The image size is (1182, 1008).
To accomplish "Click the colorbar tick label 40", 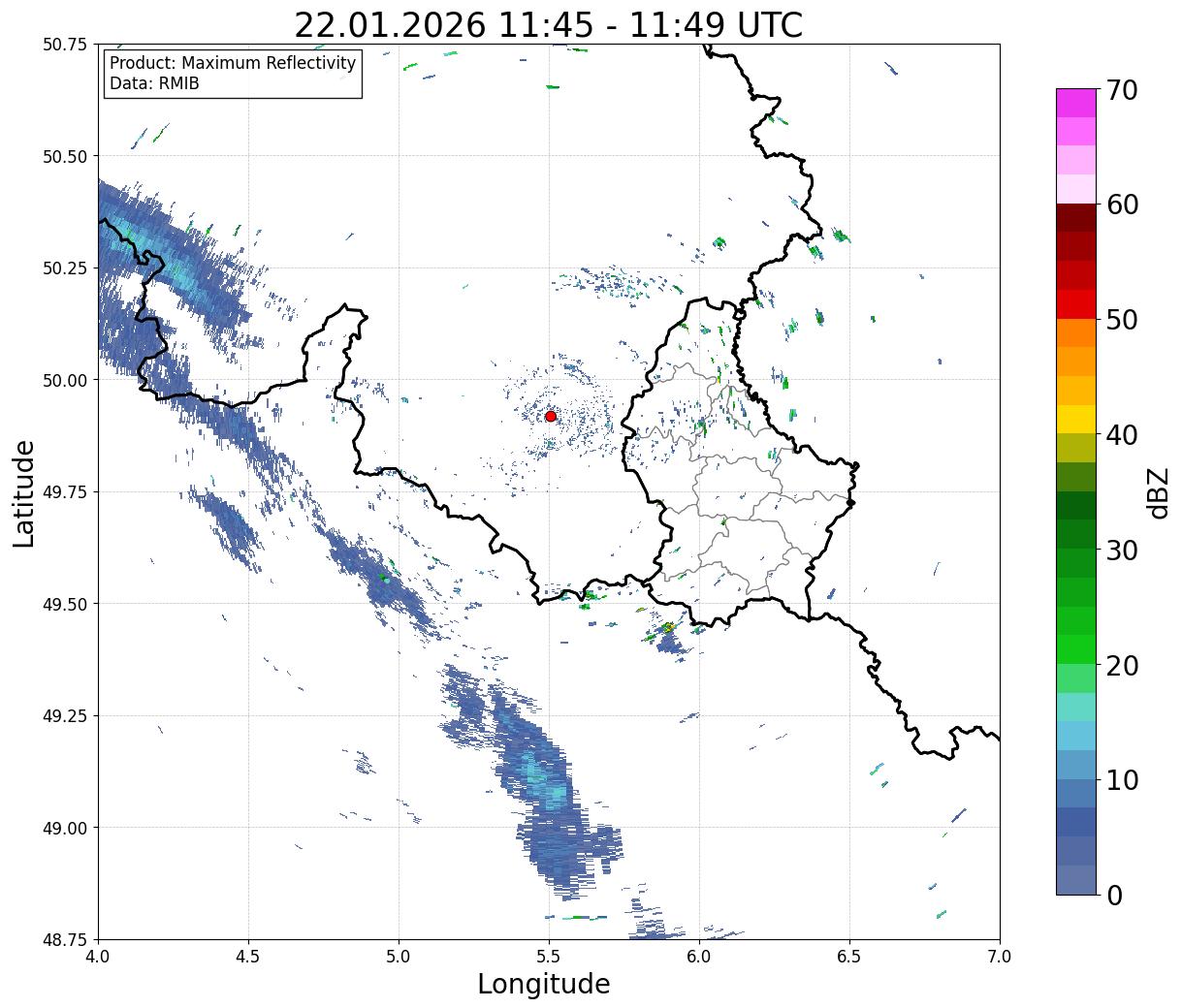I will [x=1121, y=434].
